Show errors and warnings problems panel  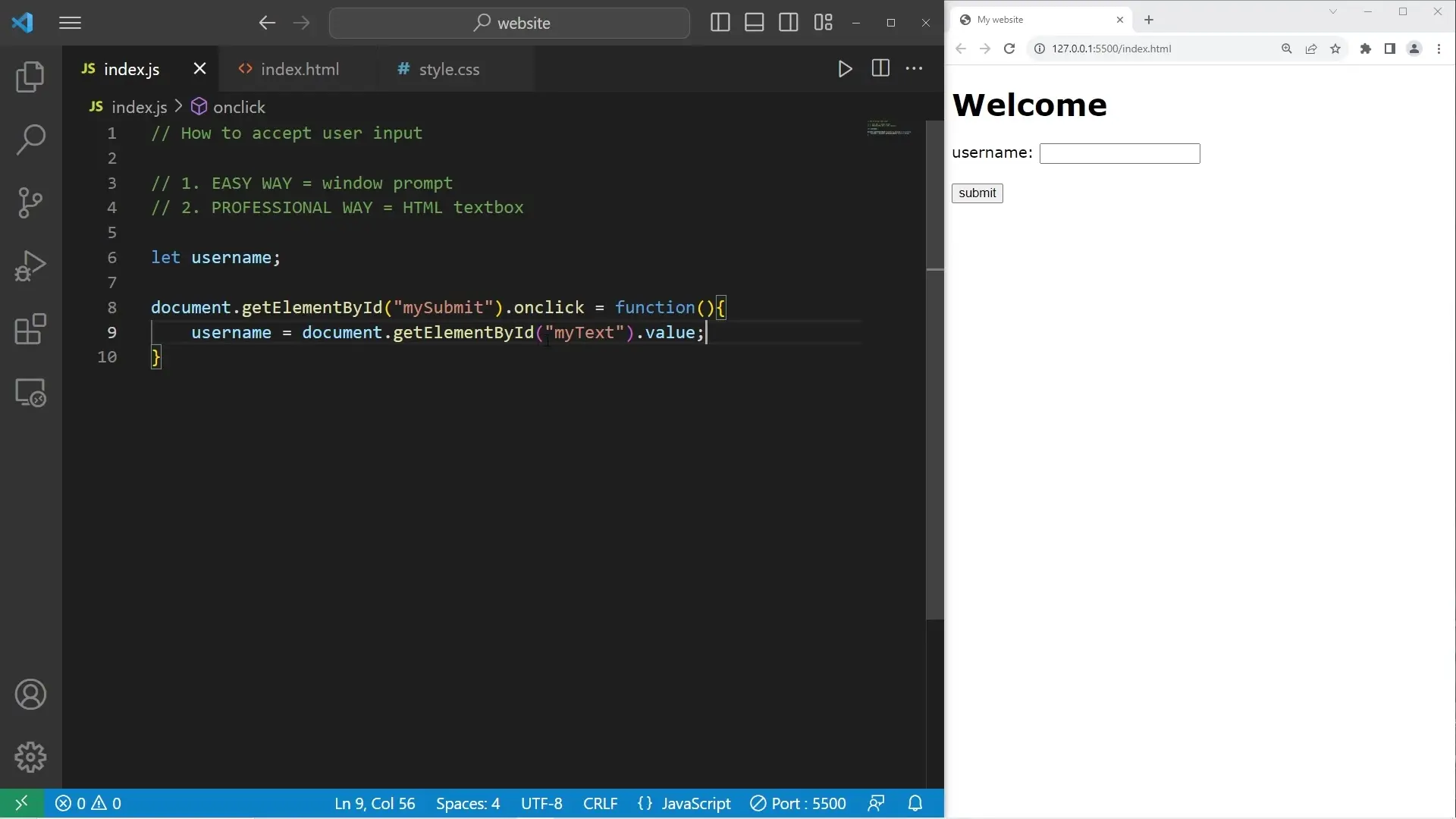[x=88, y=803]
